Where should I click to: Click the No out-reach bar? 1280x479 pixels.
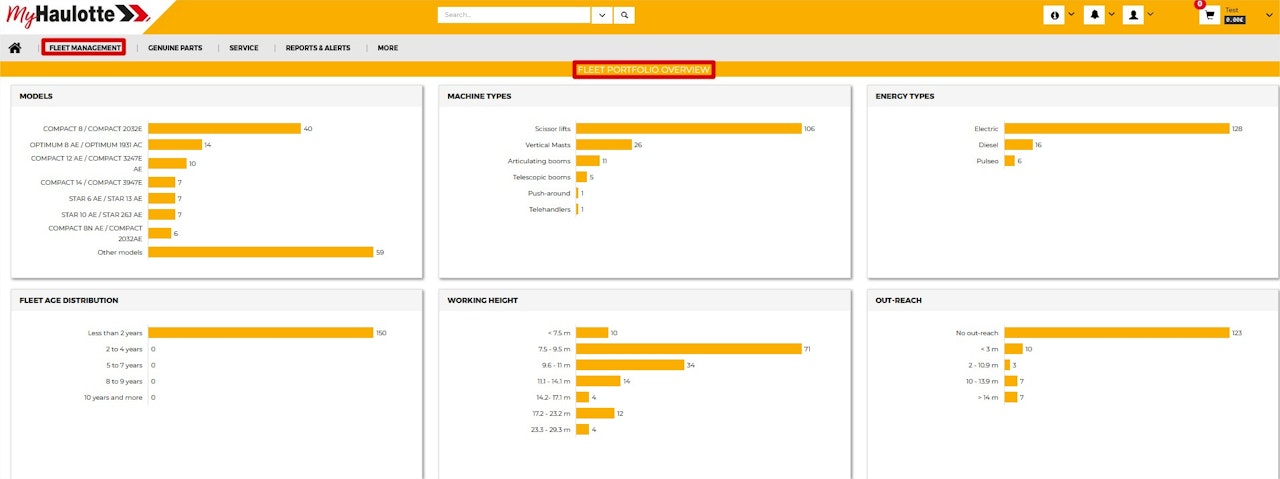click(x=1117, y=333)
